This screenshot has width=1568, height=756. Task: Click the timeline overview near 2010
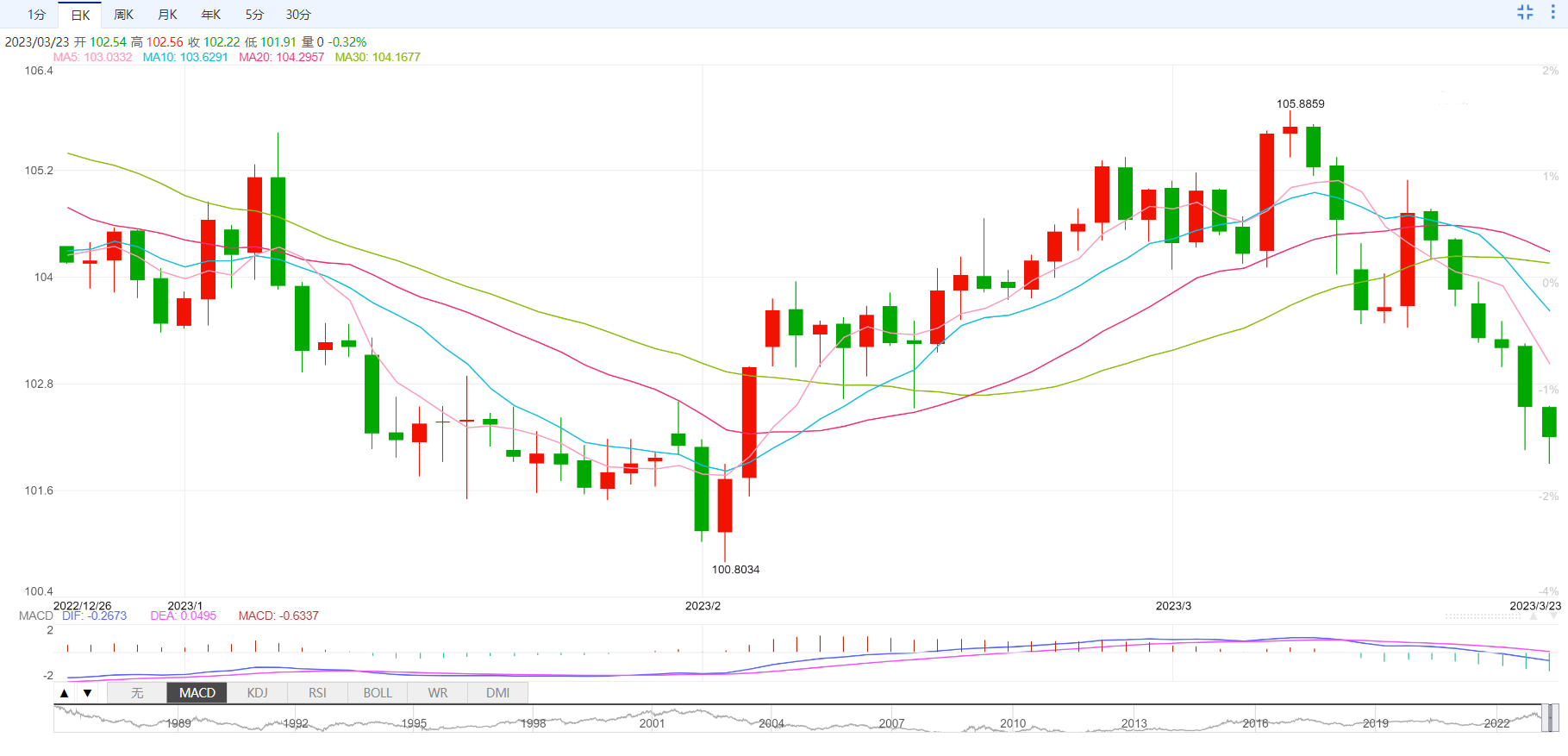1013,723
